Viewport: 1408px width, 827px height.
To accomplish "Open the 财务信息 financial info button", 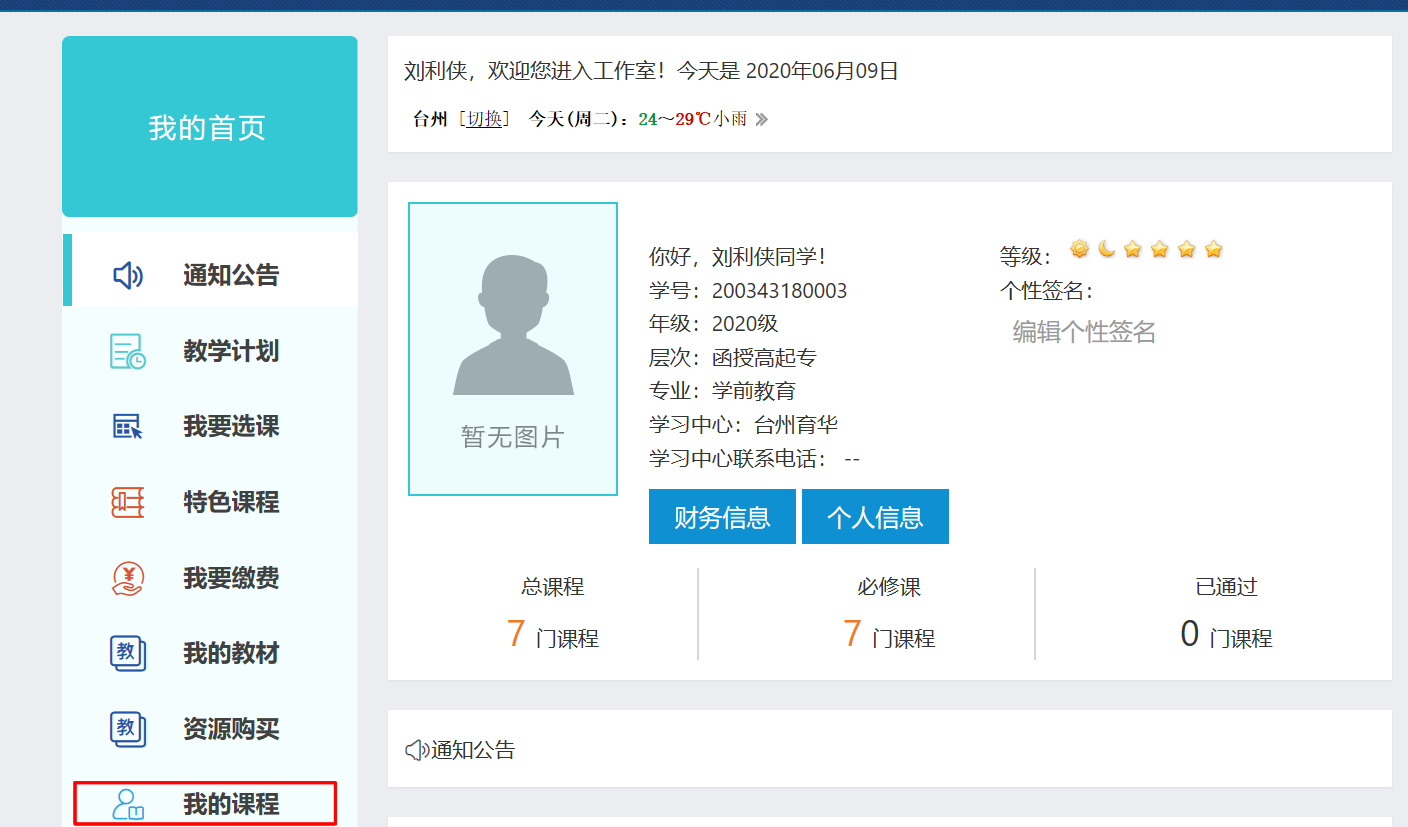I will coord(722,517).
